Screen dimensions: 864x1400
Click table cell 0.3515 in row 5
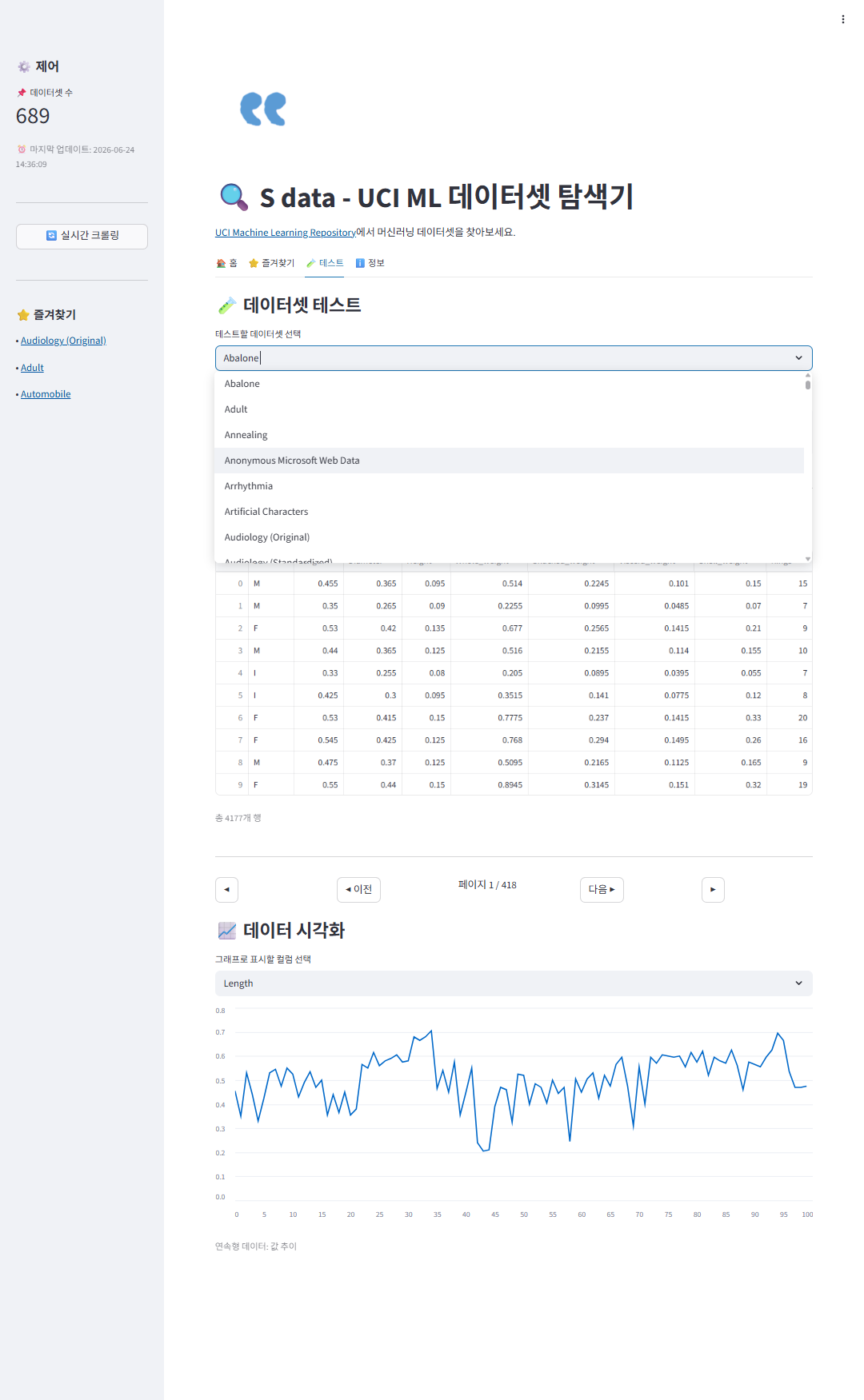pos(490,696)
